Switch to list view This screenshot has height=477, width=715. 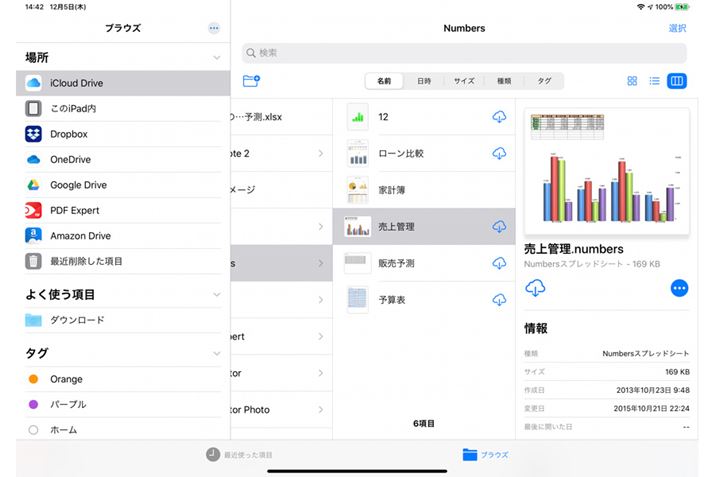click(654, 81)
